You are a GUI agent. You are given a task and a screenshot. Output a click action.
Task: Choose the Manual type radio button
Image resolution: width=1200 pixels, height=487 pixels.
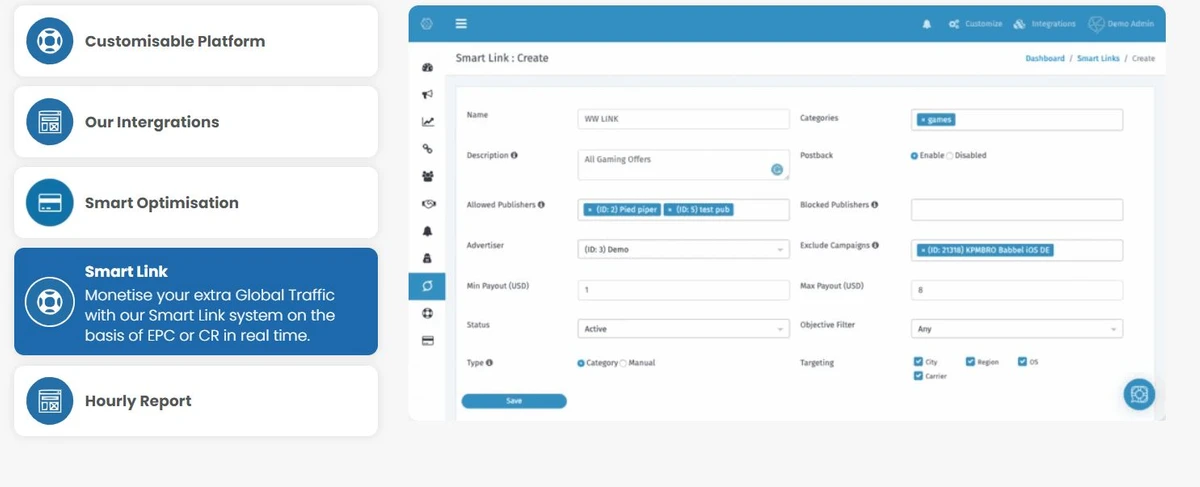point(624,363)
